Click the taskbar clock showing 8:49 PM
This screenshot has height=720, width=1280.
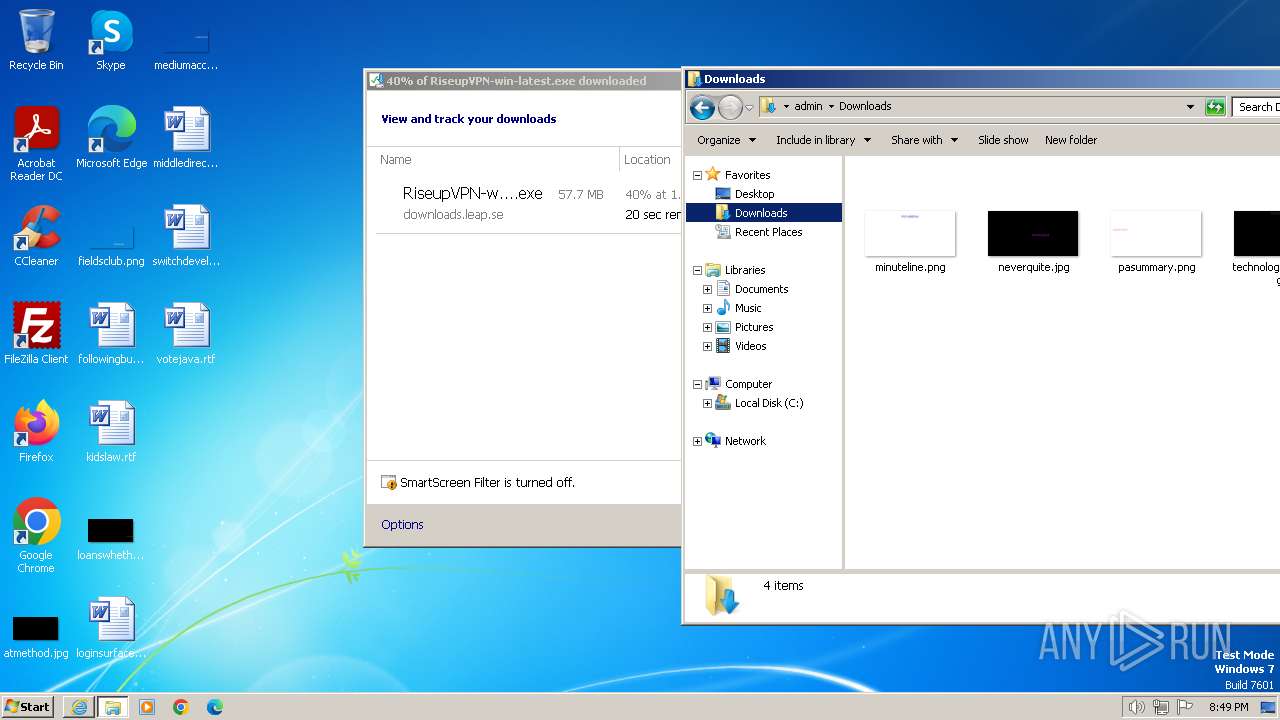(x=1228, y=707)
